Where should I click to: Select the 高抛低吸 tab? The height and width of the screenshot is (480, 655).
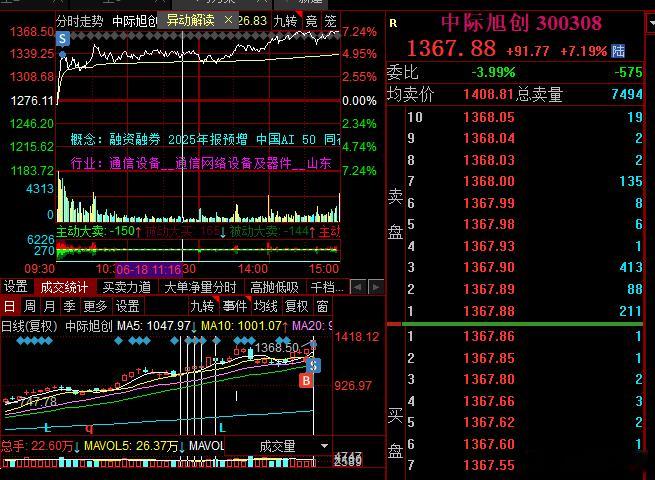[x=274, y=287]
